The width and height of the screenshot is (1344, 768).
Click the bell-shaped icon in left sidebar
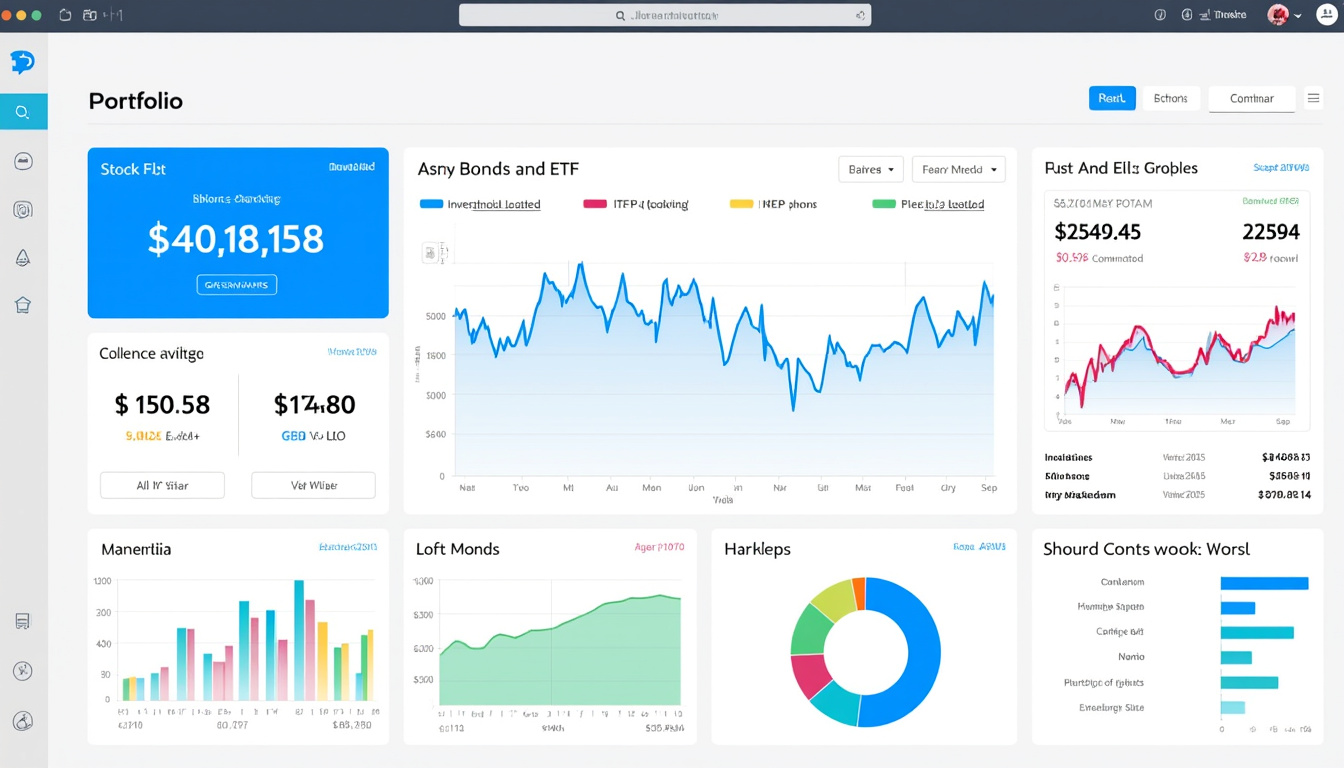click(23, 258)
